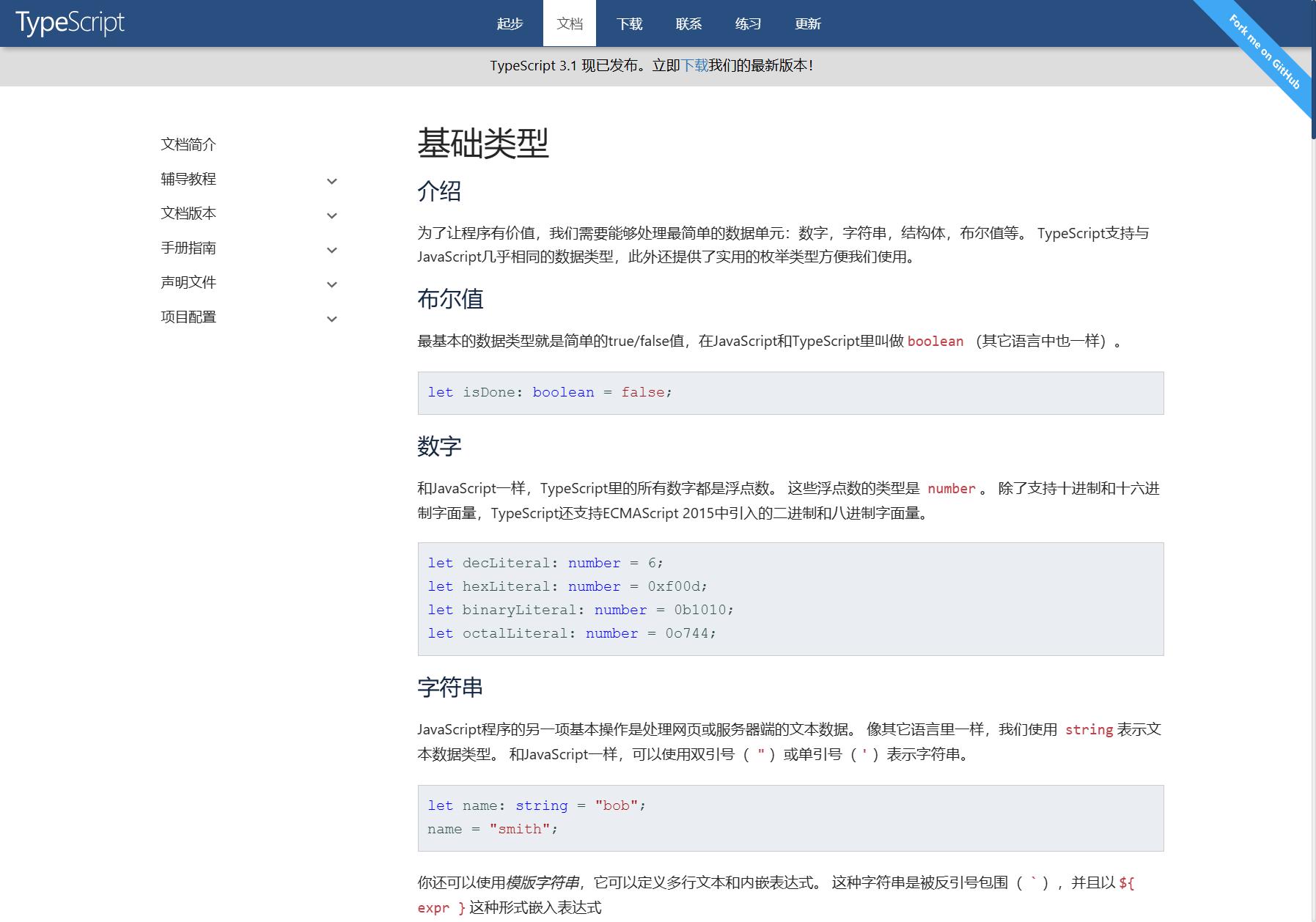Click the 基础类型 page title

(x=483, y=143)
